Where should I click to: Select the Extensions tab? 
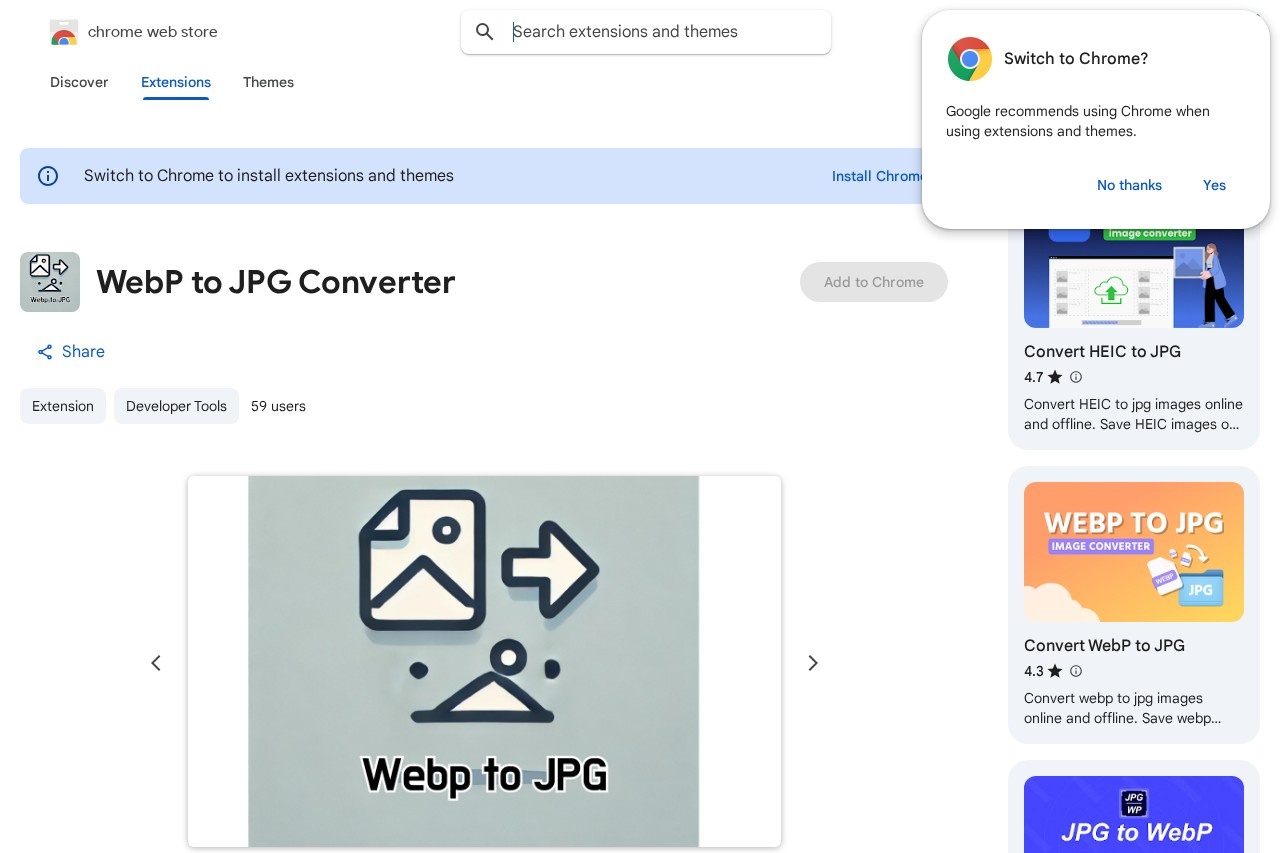(176, 82)
